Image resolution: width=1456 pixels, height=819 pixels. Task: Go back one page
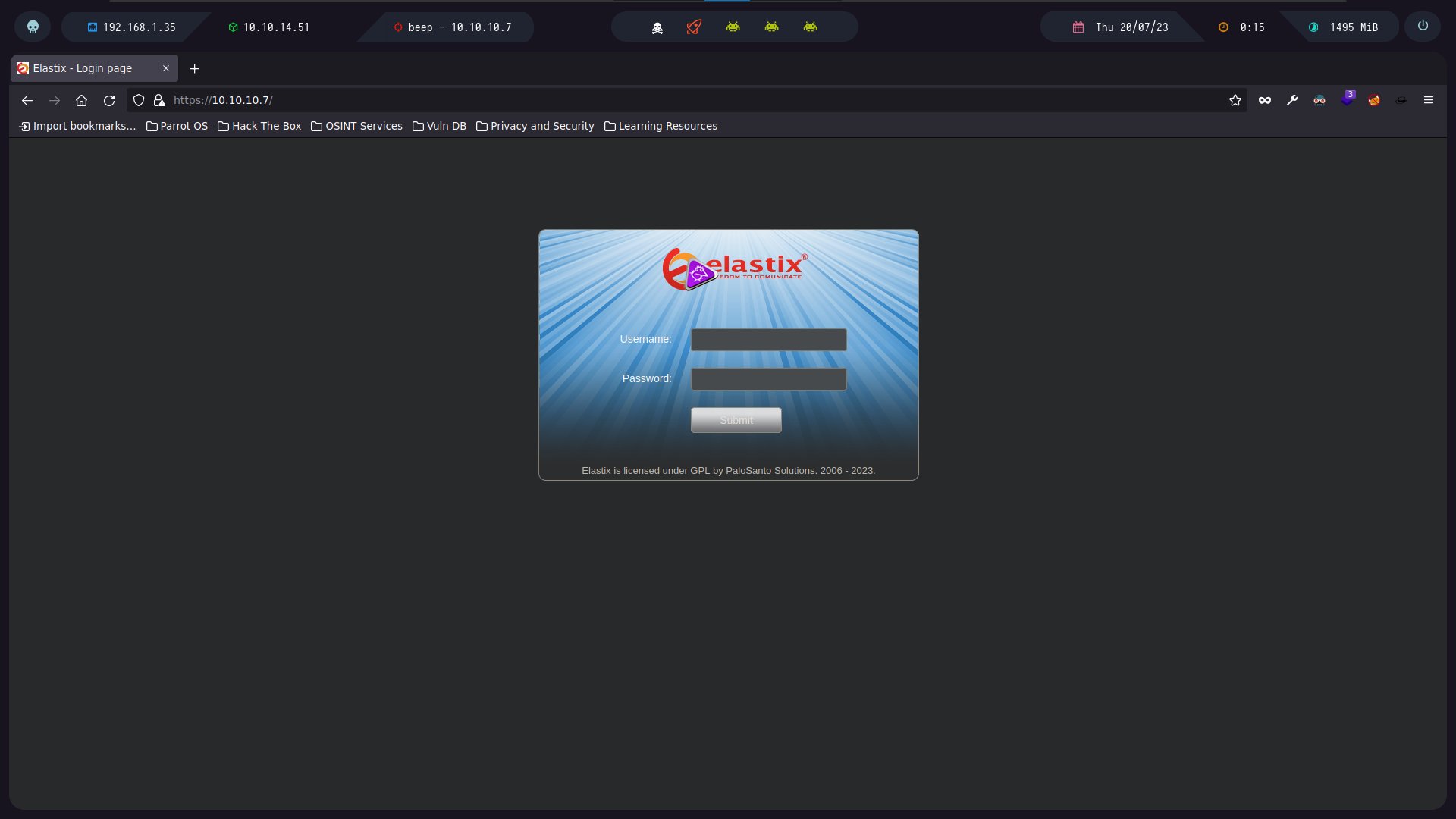[x=27, y=100]
